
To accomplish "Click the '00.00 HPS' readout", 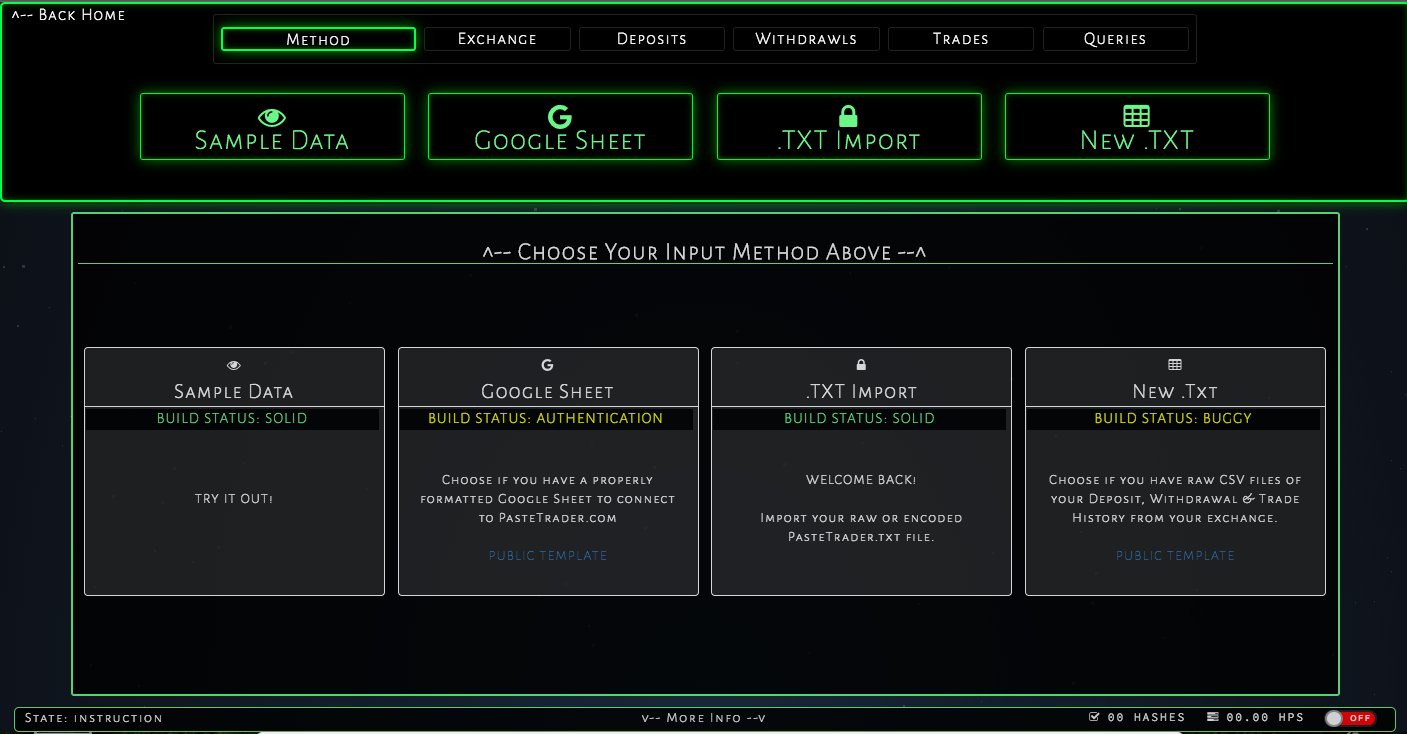I will (1265, 718).
